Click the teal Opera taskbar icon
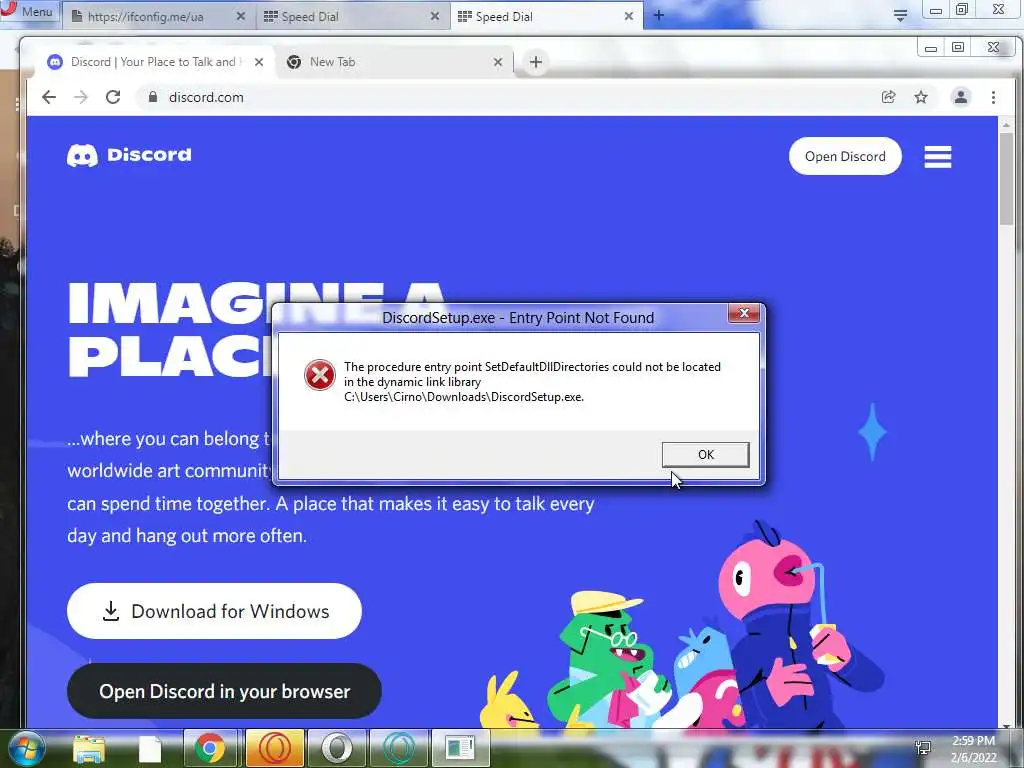1024x768 pixels. point(399,748)
